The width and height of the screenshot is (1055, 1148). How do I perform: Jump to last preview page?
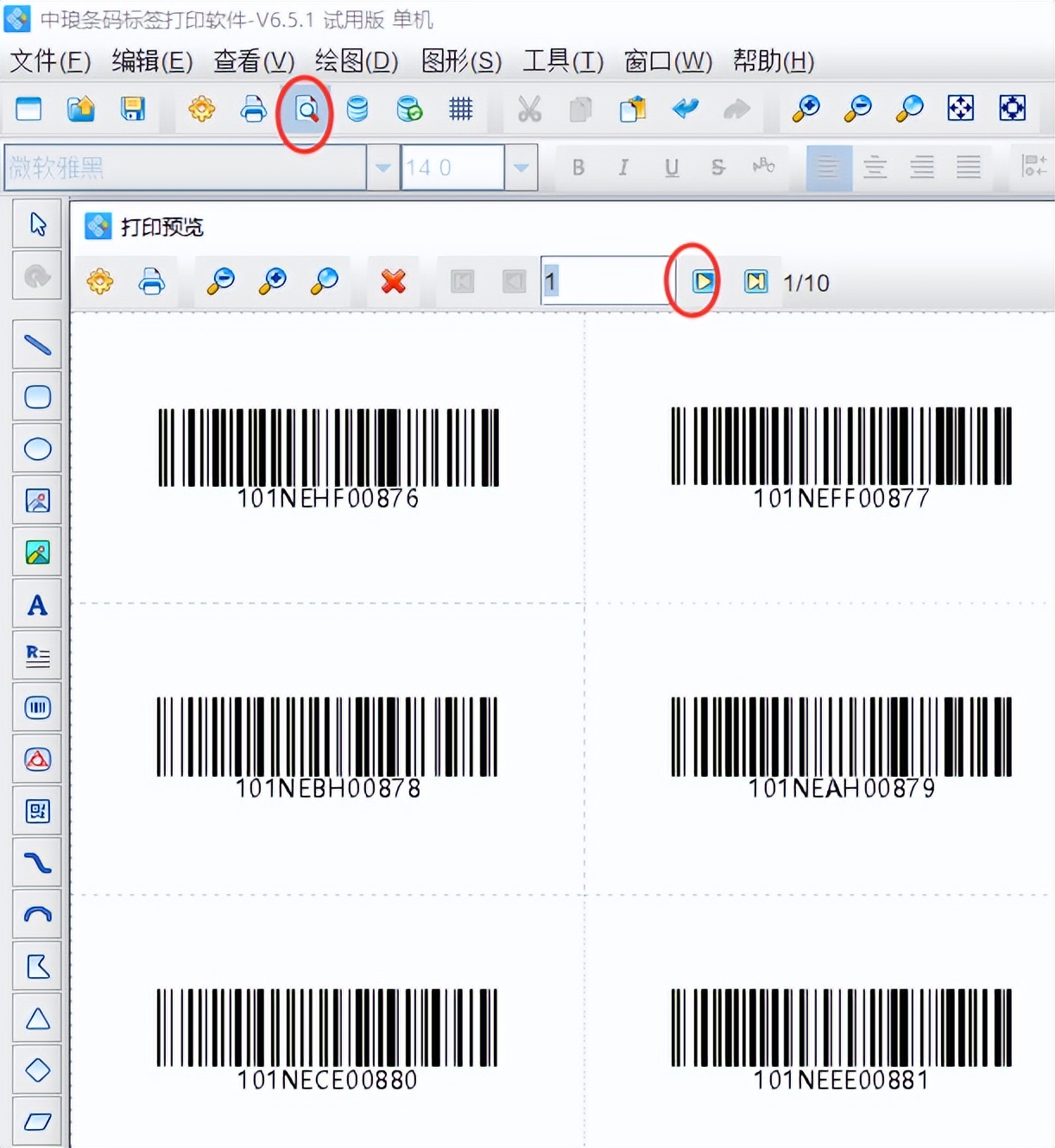(x=756, y=281)
